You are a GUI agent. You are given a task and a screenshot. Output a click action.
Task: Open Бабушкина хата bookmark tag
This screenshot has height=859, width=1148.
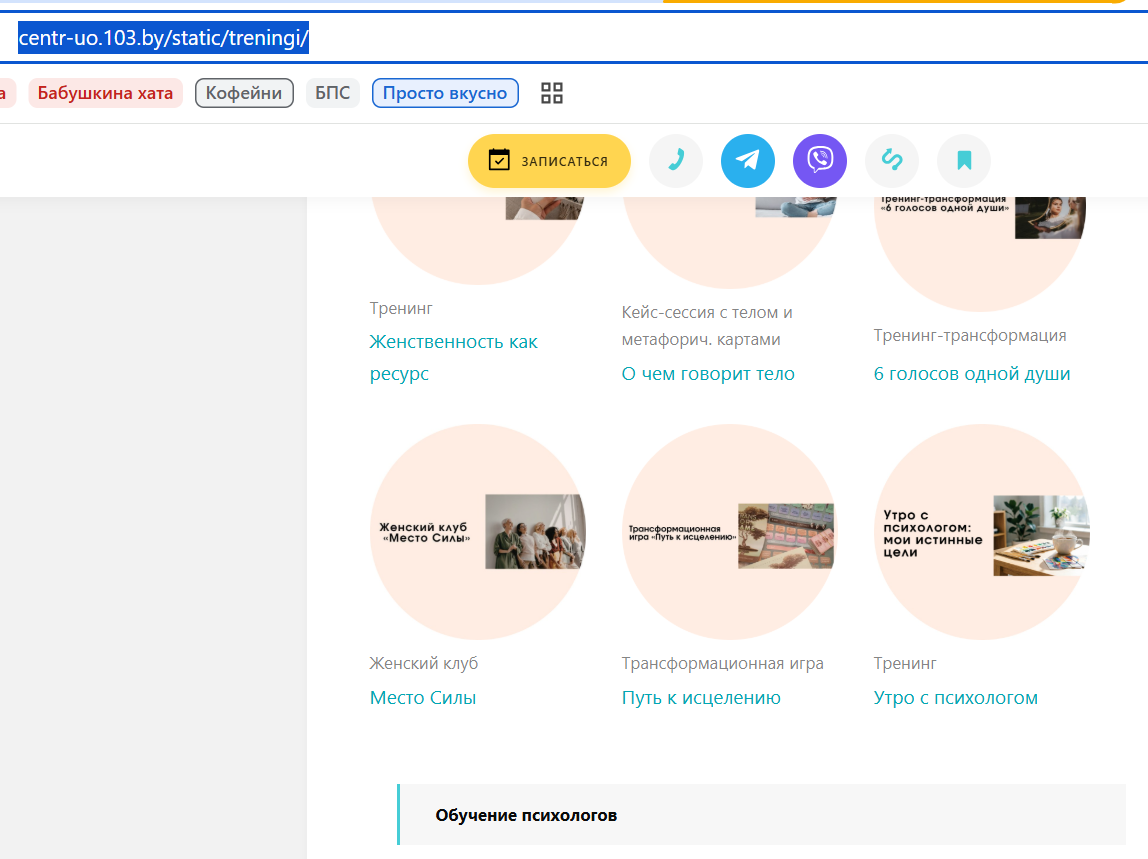(105, 93)
